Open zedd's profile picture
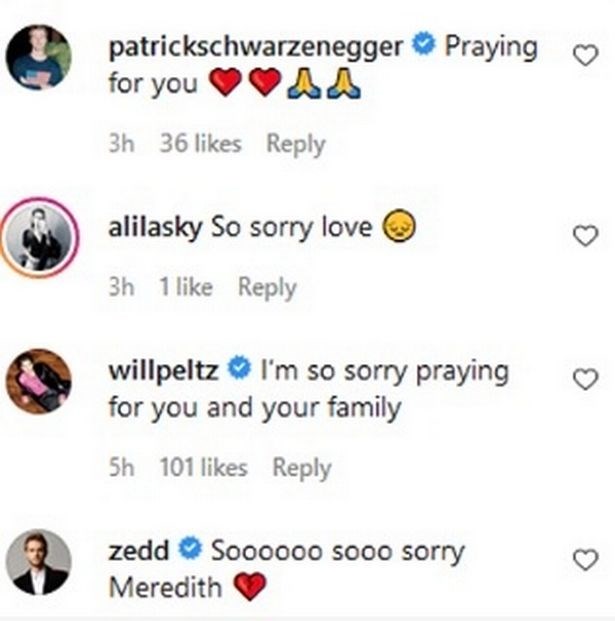 point(39,562)
